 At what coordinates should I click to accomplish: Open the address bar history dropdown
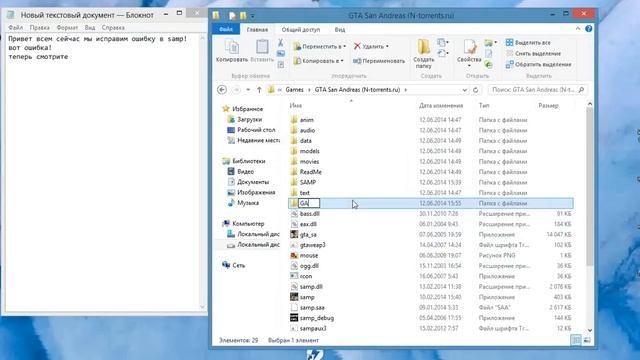(464, 89)
